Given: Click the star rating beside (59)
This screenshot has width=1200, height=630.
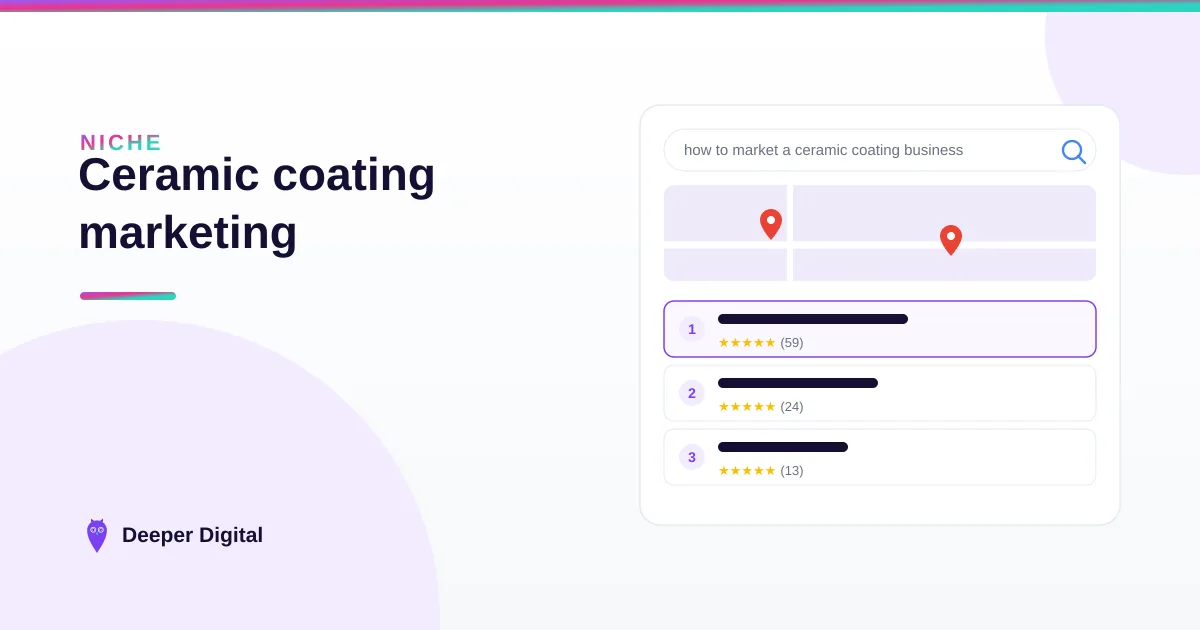Looking at the screenshot, I should tap(747, 342).
